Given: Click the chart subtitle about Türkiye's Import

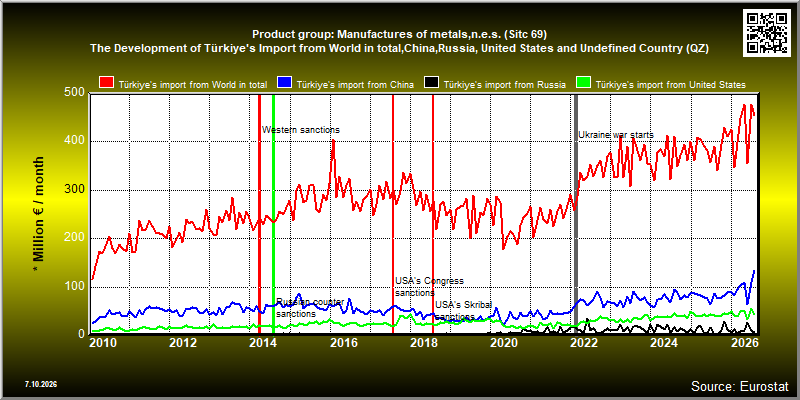Looking at the screenshot, I should (x=399, y=48).
